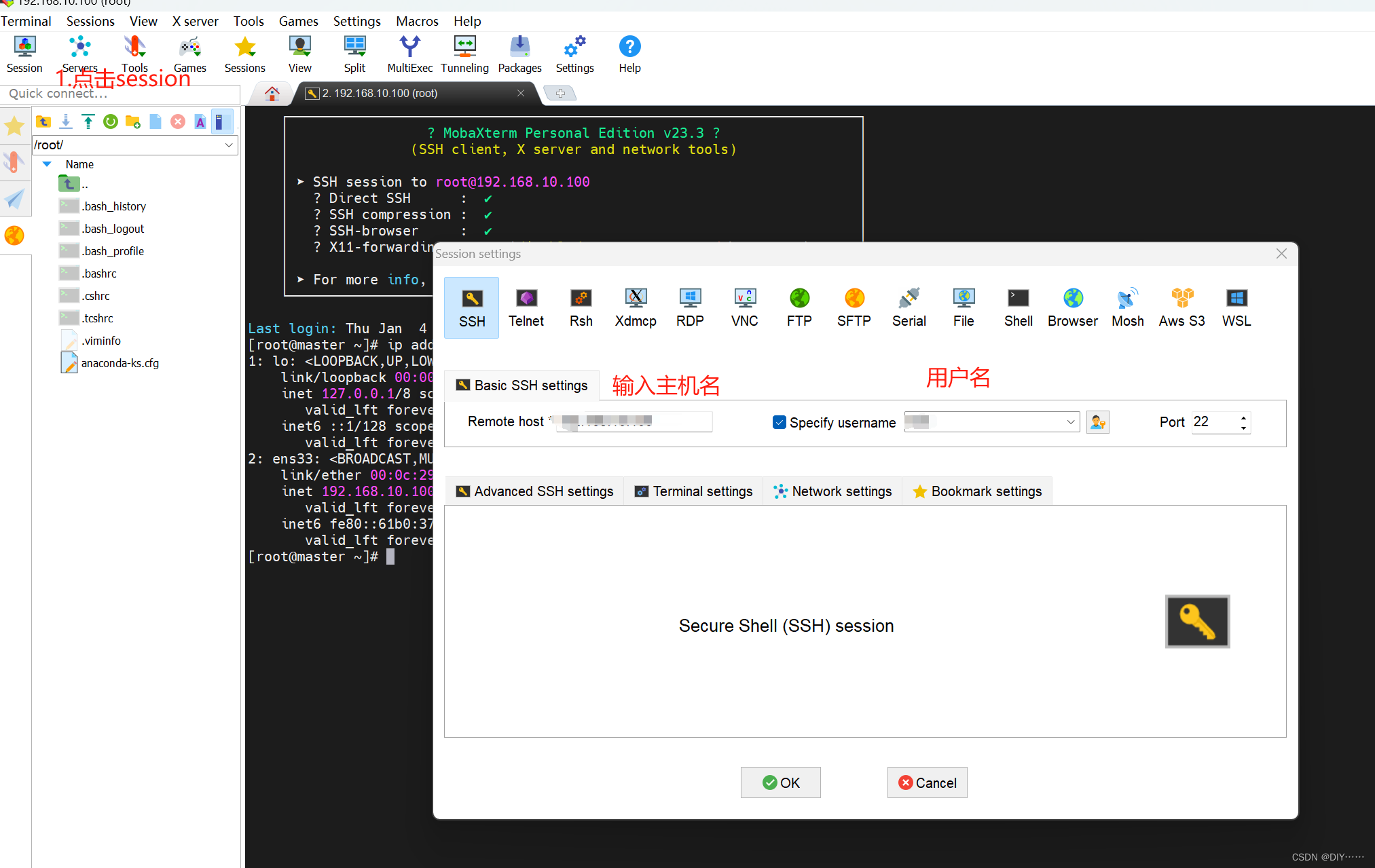The width and height of the screenshot is (1375, 868).
Task: Open the Macros menu
Action: (417, 21)
